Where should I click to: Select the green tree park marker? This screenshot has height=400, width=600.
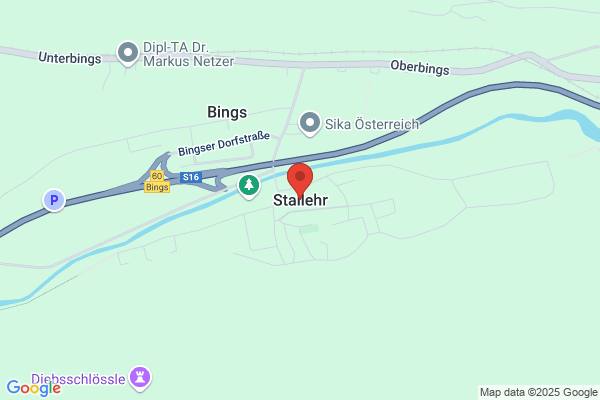point(249,186)
